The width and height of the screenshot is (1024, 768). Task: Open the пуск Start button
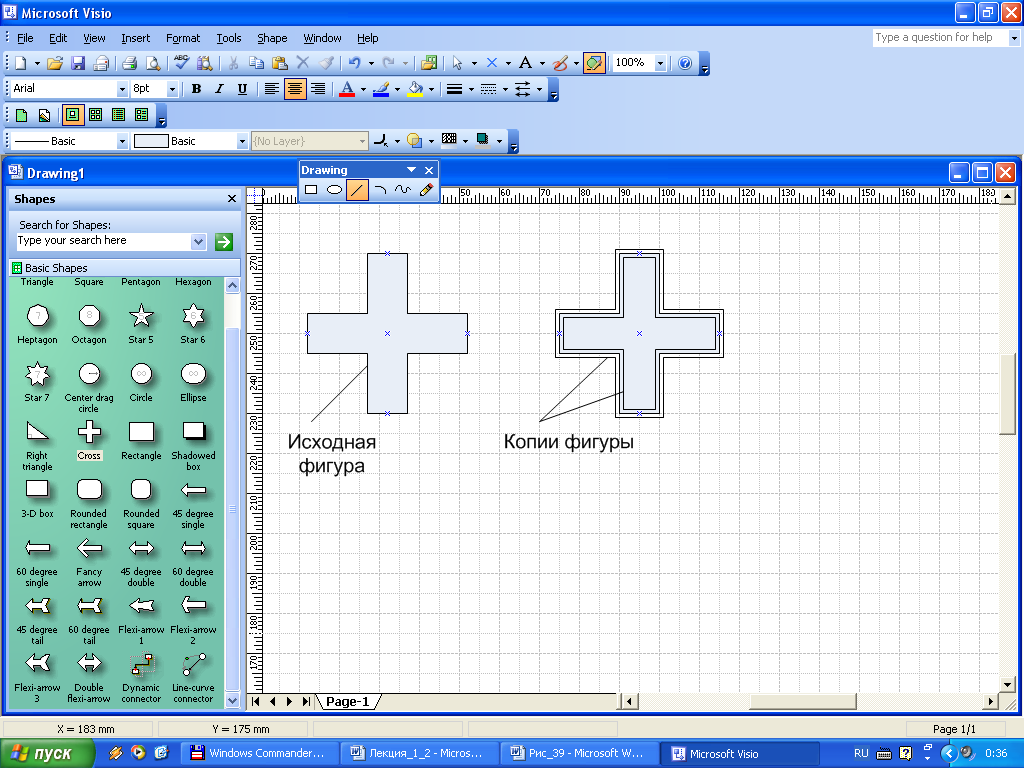click(48, 753)
